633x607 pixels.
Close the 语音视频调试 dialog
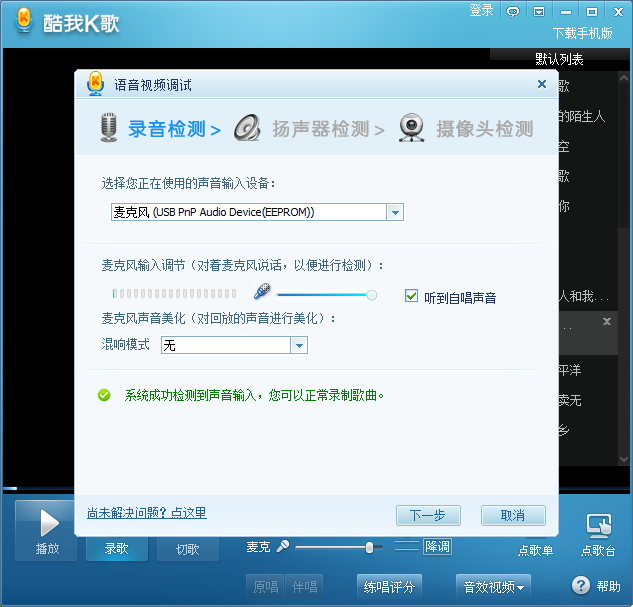[x=542, y=84]
